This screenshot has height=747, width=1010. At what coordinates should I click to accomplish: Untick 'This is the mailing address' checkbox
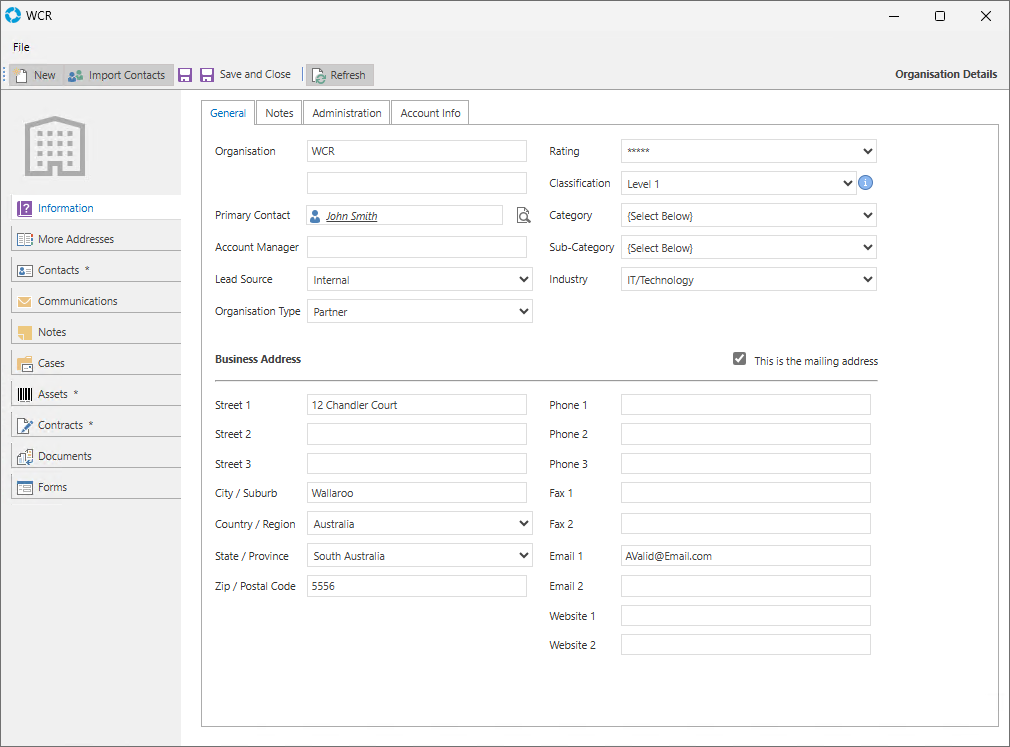point(739,359)
